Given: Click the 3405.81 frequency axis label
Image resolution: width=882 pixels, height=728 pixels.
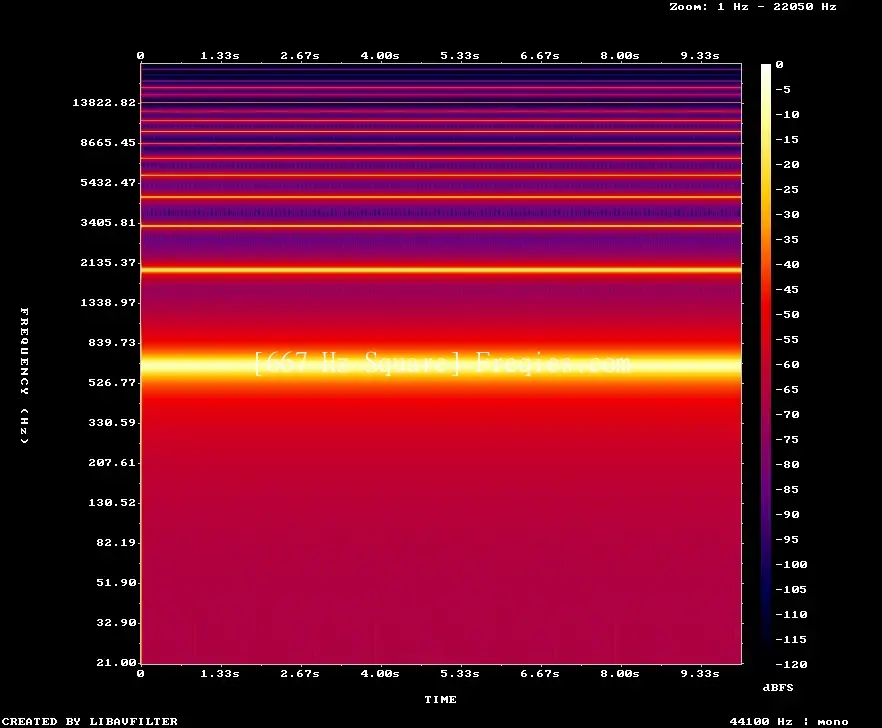Looking at the screenshot, I should (108, 222).
